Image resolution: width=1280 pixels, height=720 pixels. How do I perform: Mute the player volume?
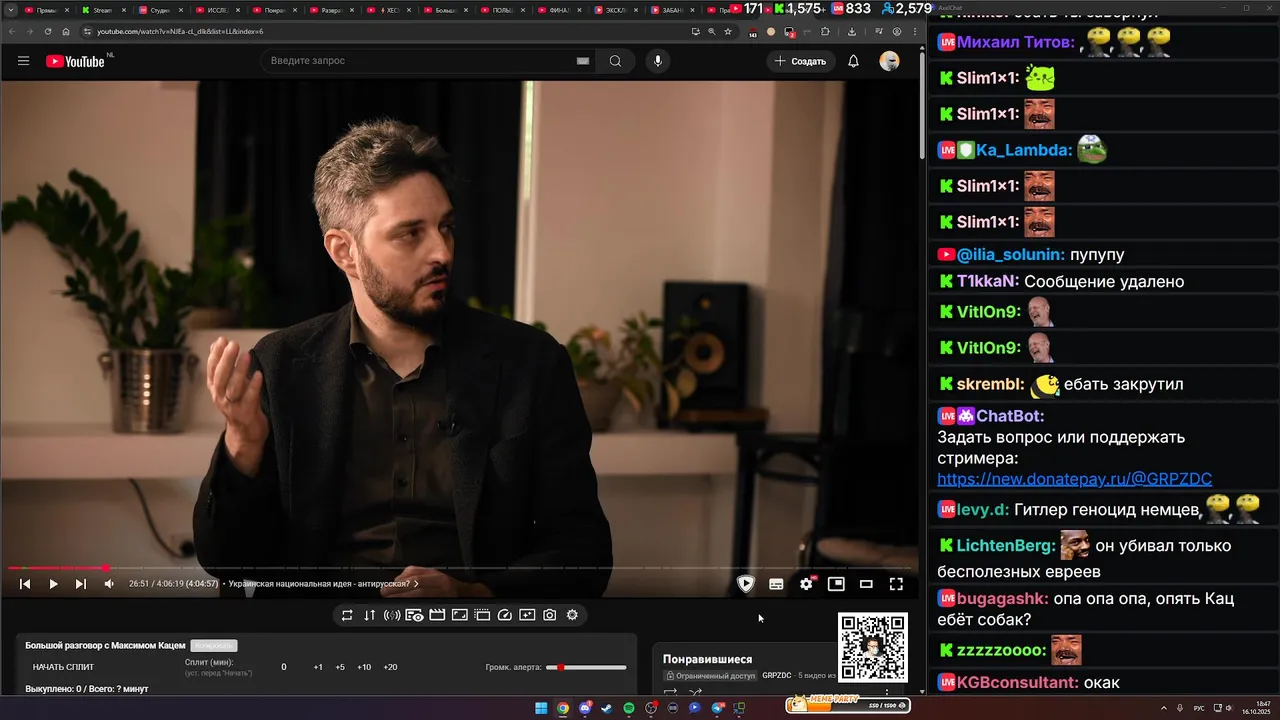point(109,584)
